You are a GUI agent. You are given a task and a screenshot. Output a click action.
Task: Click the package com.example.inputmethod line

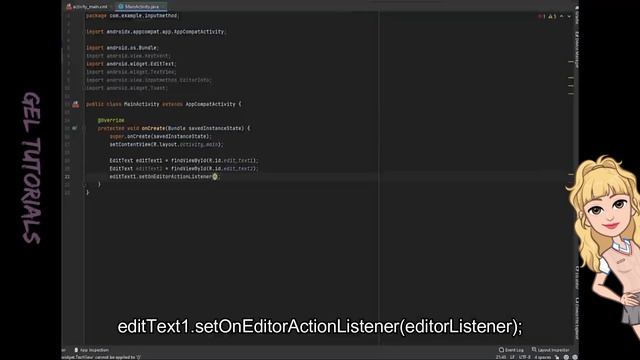[132, 16]
